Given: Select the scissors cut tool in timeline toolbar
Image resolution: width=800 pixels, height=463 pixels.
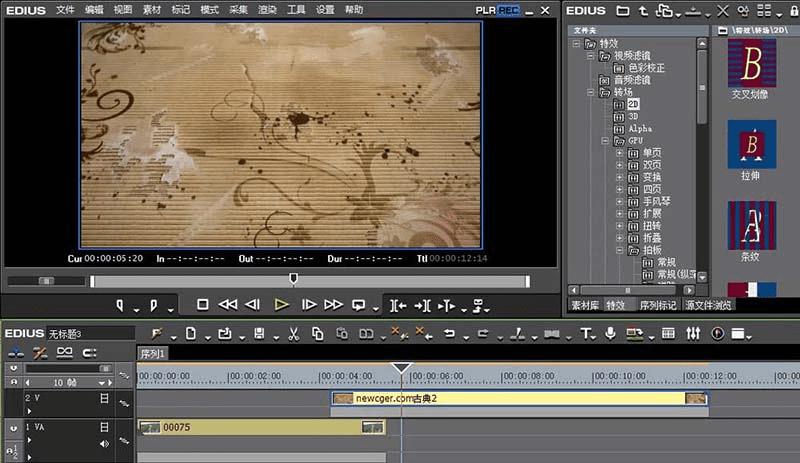Looking at the screenshot, I should (294, 333).
